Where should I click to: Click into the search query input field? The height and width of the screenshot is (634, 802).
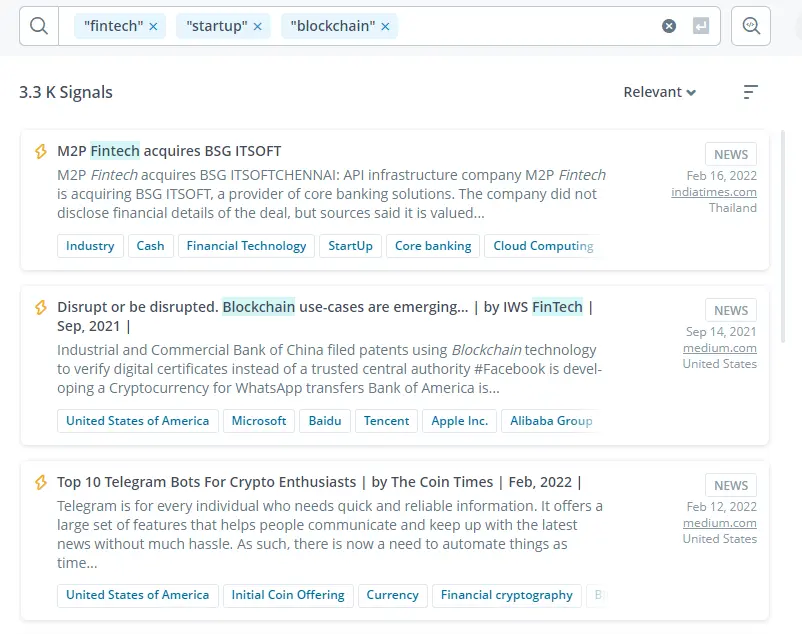point(527,26)
